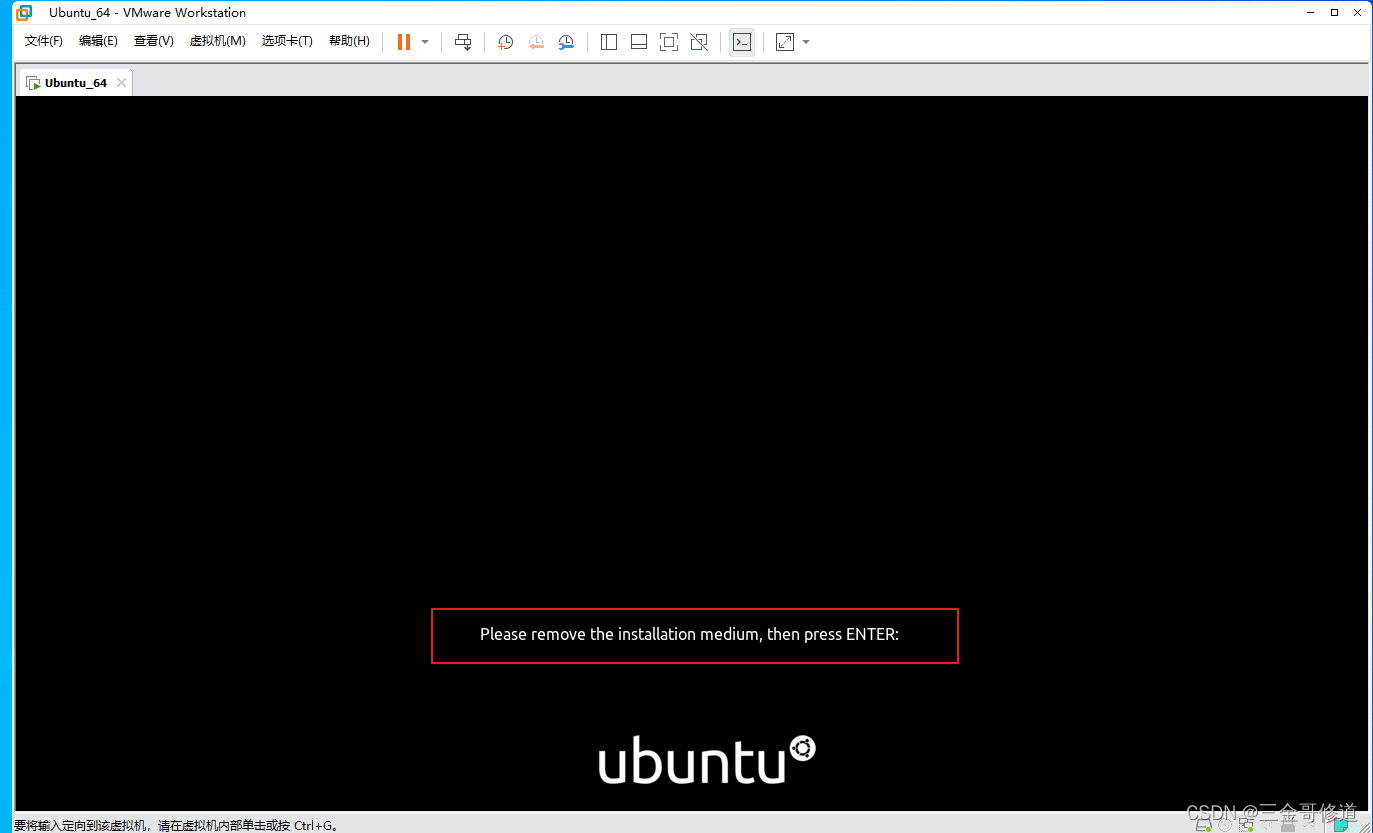This screenshot has height=833, width=1373.
Task: Toggle the console view button
Action: (742, 42)
